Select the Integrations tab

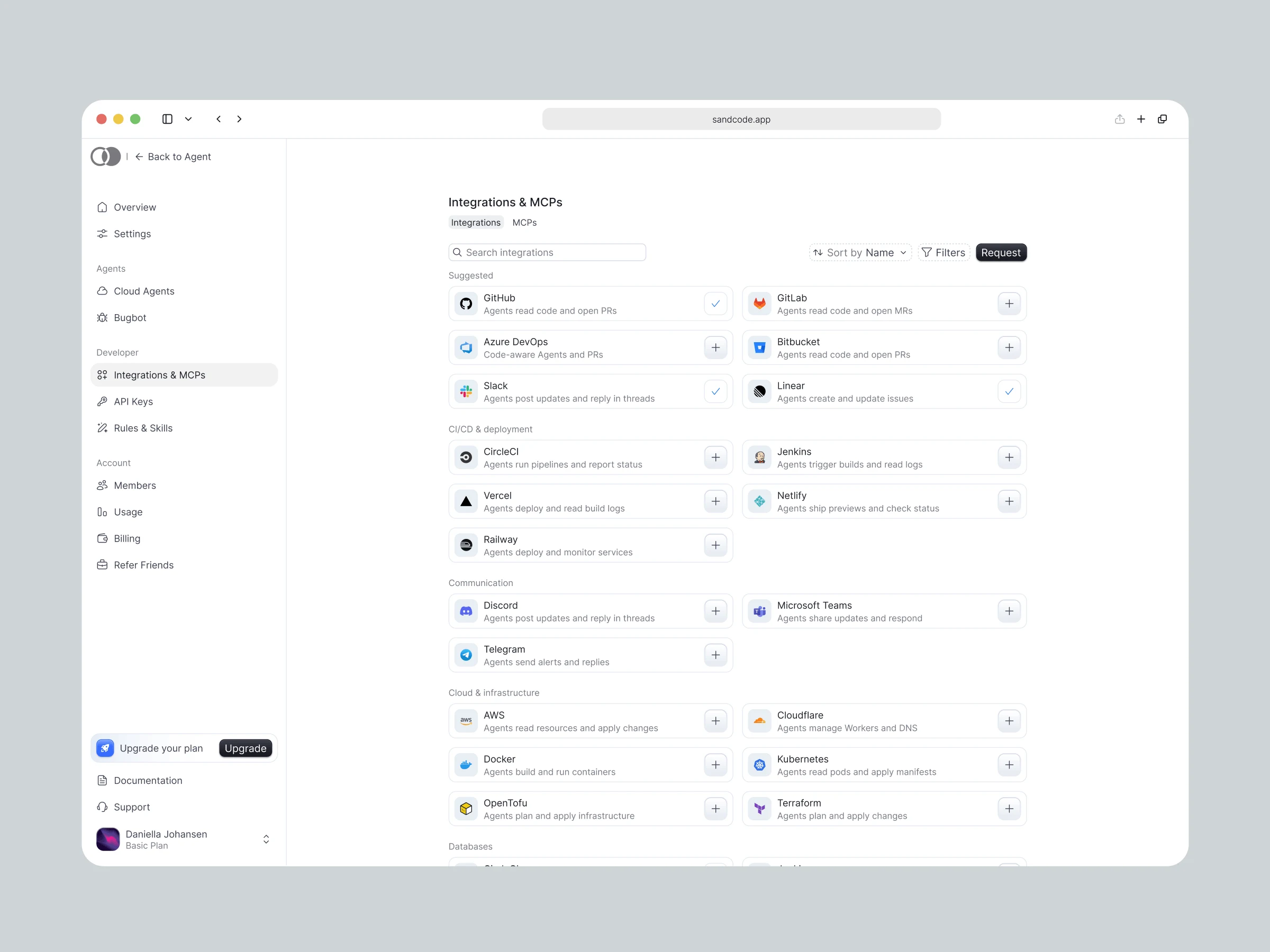pos(475,223)
